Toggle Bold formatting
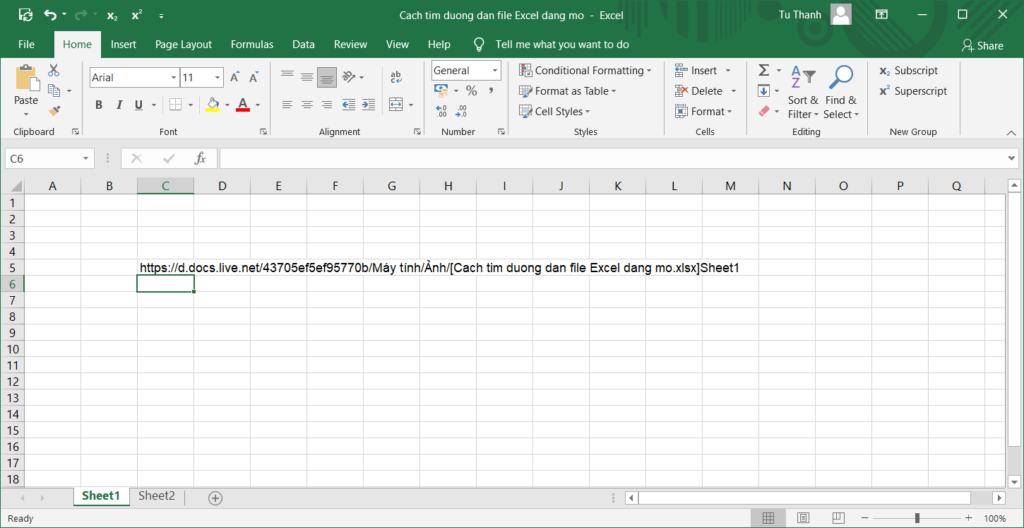This screenshot has height=528, width=1024. (99, 105)
